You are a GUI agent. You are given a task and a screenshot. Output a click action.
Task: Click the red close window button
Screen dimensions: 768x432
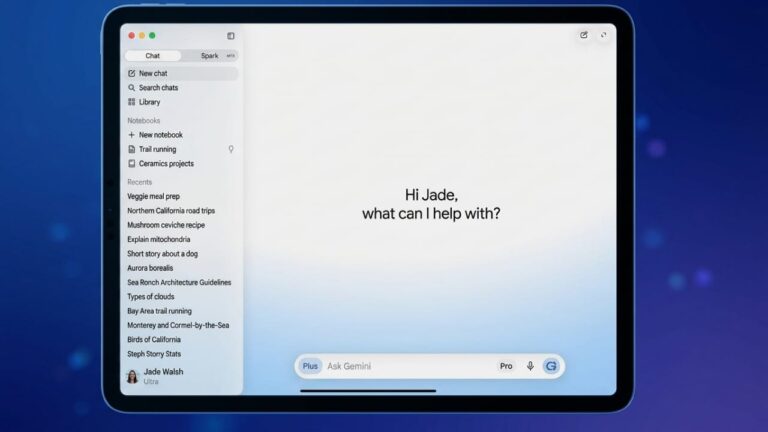(x=131, y=36)
